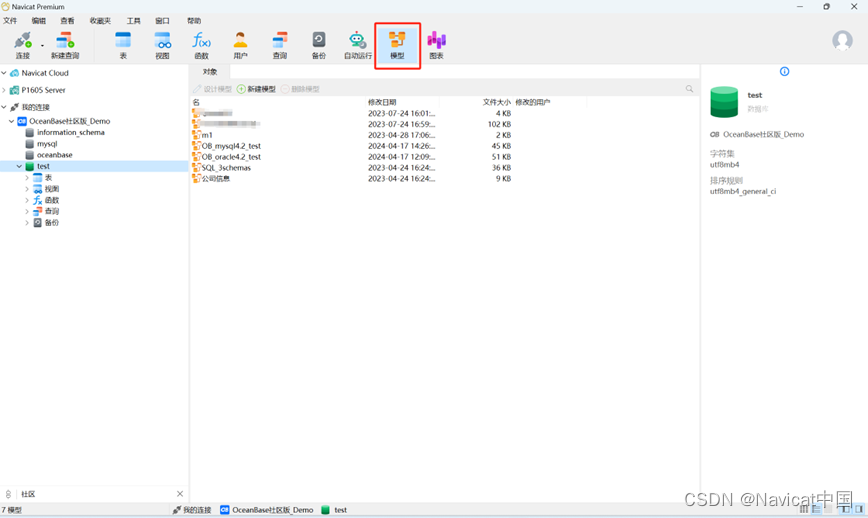Select the Model (模型) toolbar icon
Screen dimensions: 868x518
tap(397, 45)
